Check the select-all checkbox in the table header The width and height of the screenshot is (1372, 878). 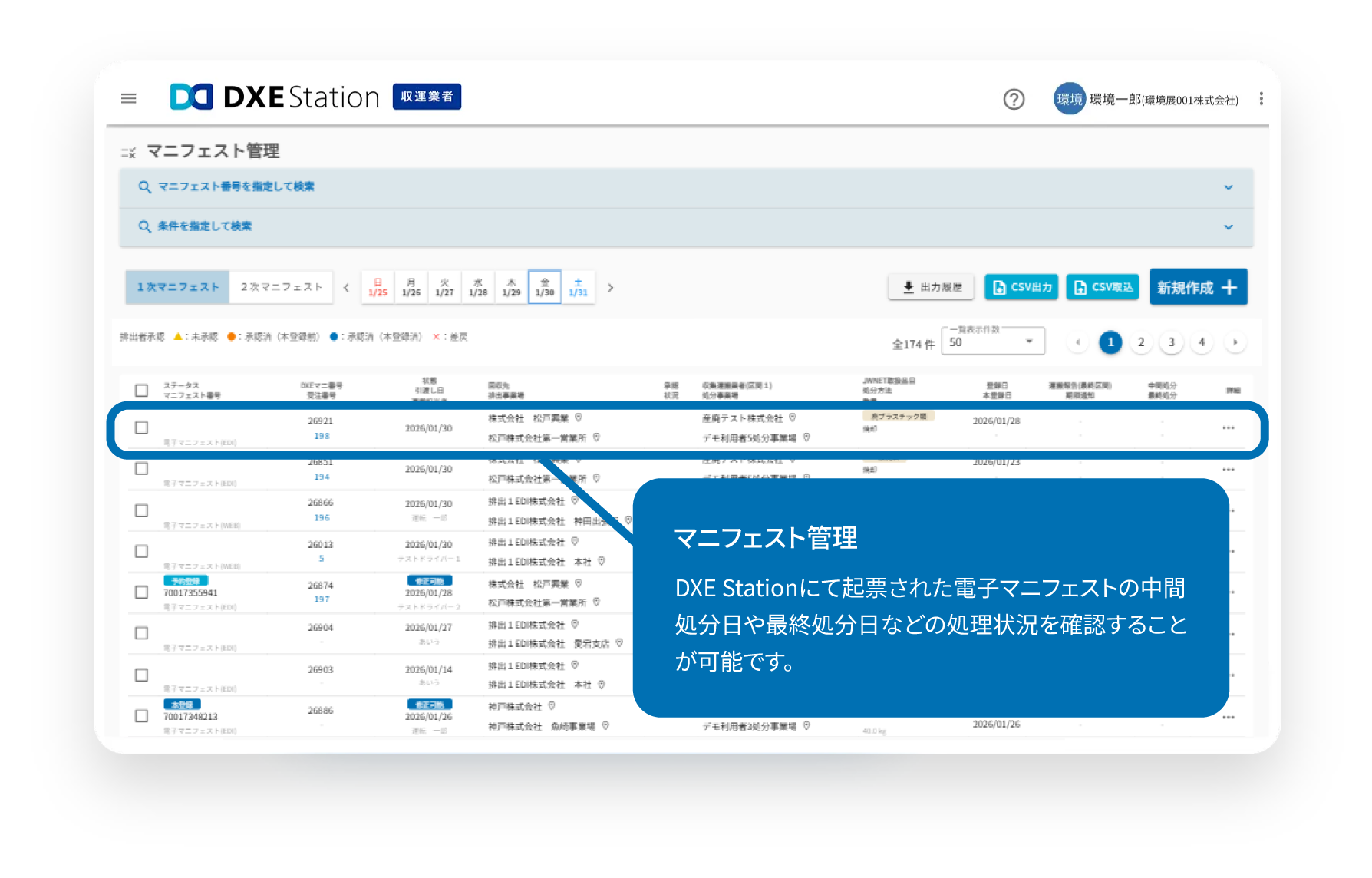[141, 390]
